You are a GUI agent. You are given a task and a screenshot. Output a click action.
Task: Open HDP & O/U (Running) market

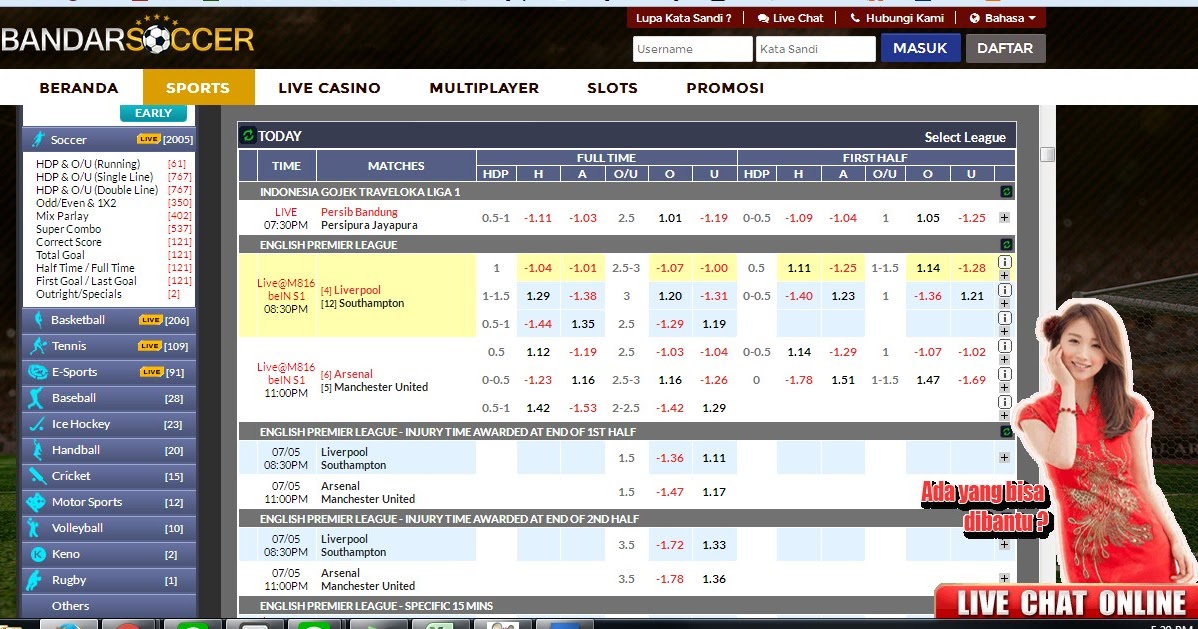[88, 164]
